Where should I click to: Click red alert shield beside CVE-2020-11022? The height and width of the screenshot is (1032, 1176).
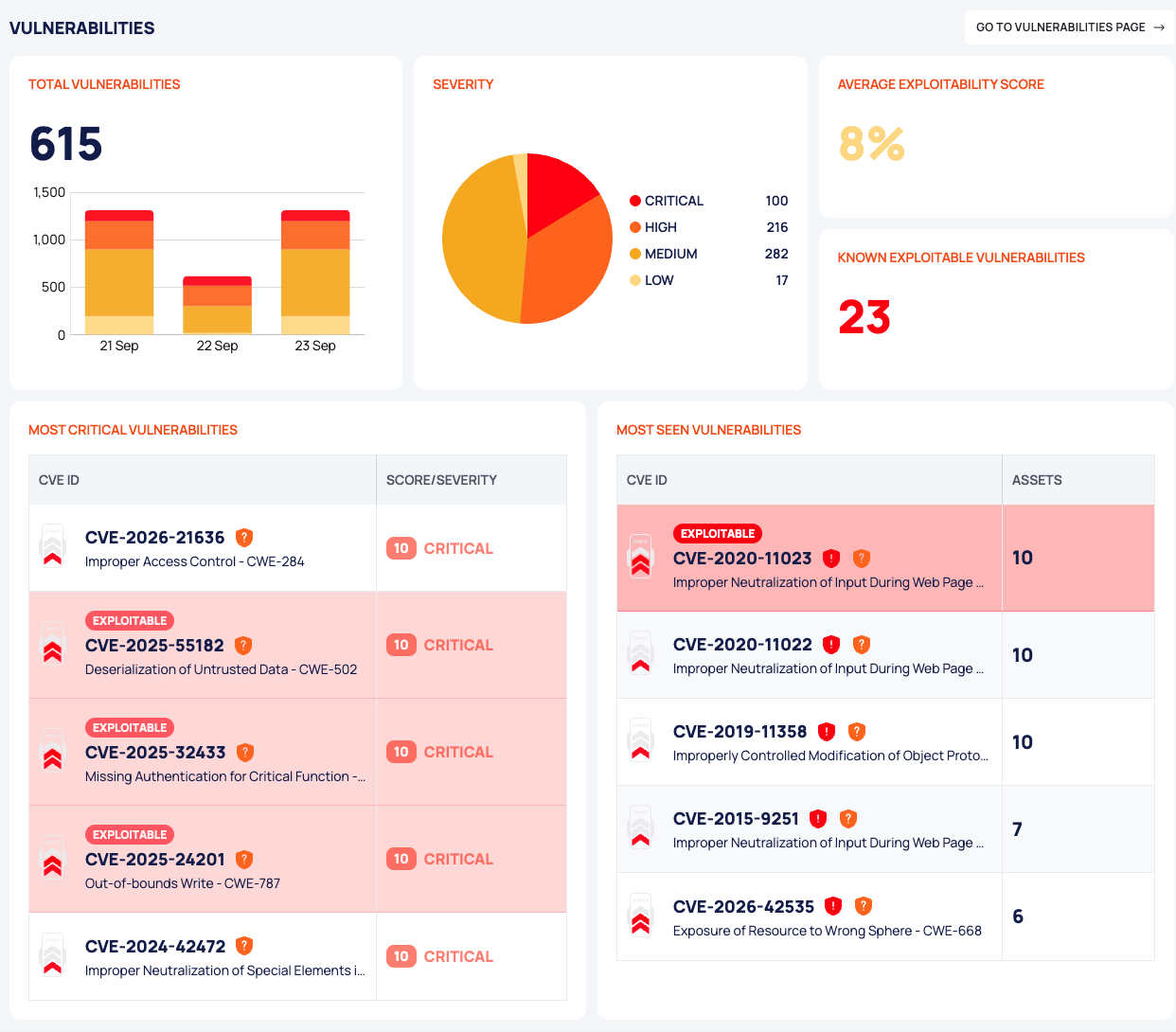(831, 645)
